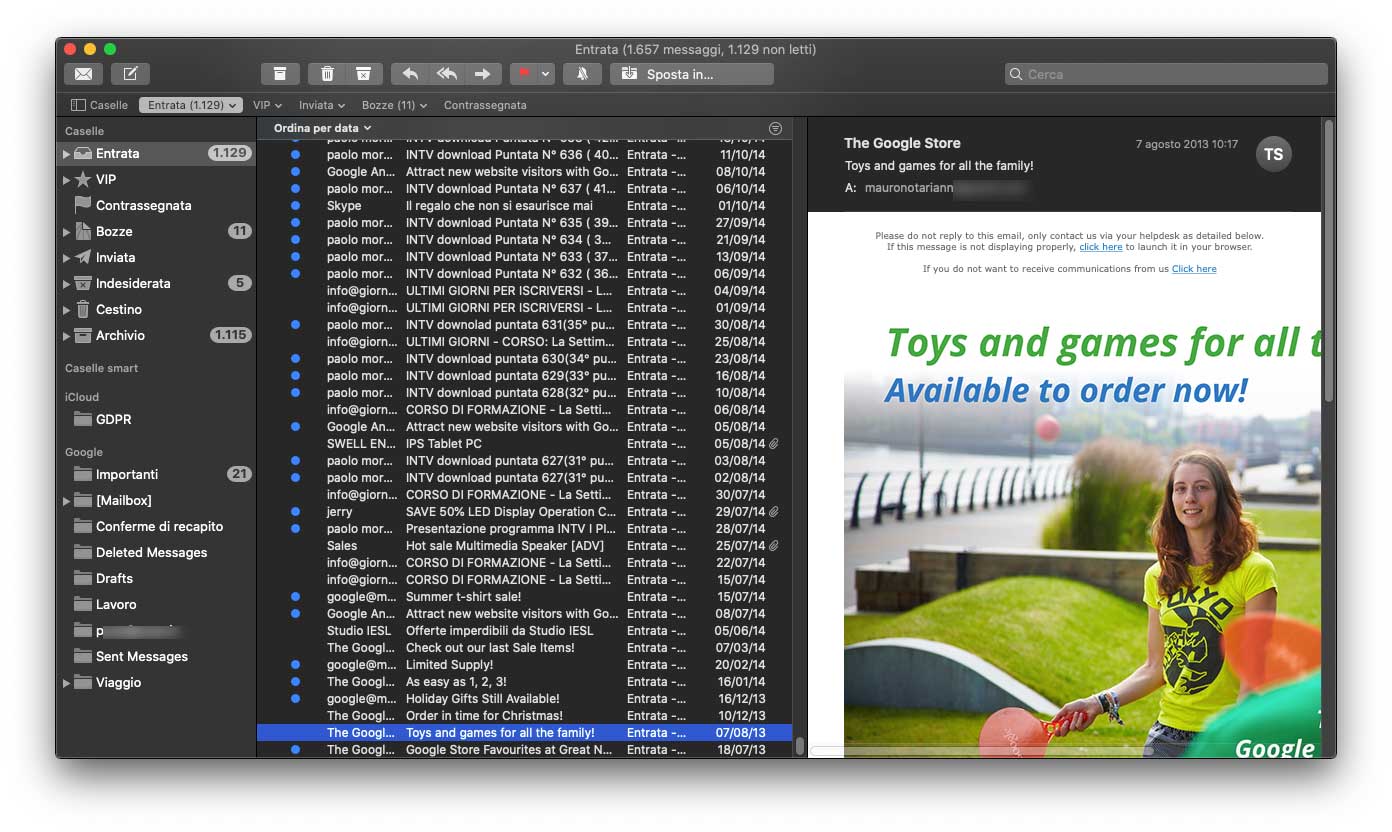Select the "Holiday Gifts Still Available!" message
1392x832 pixels.
coord(525,699)
